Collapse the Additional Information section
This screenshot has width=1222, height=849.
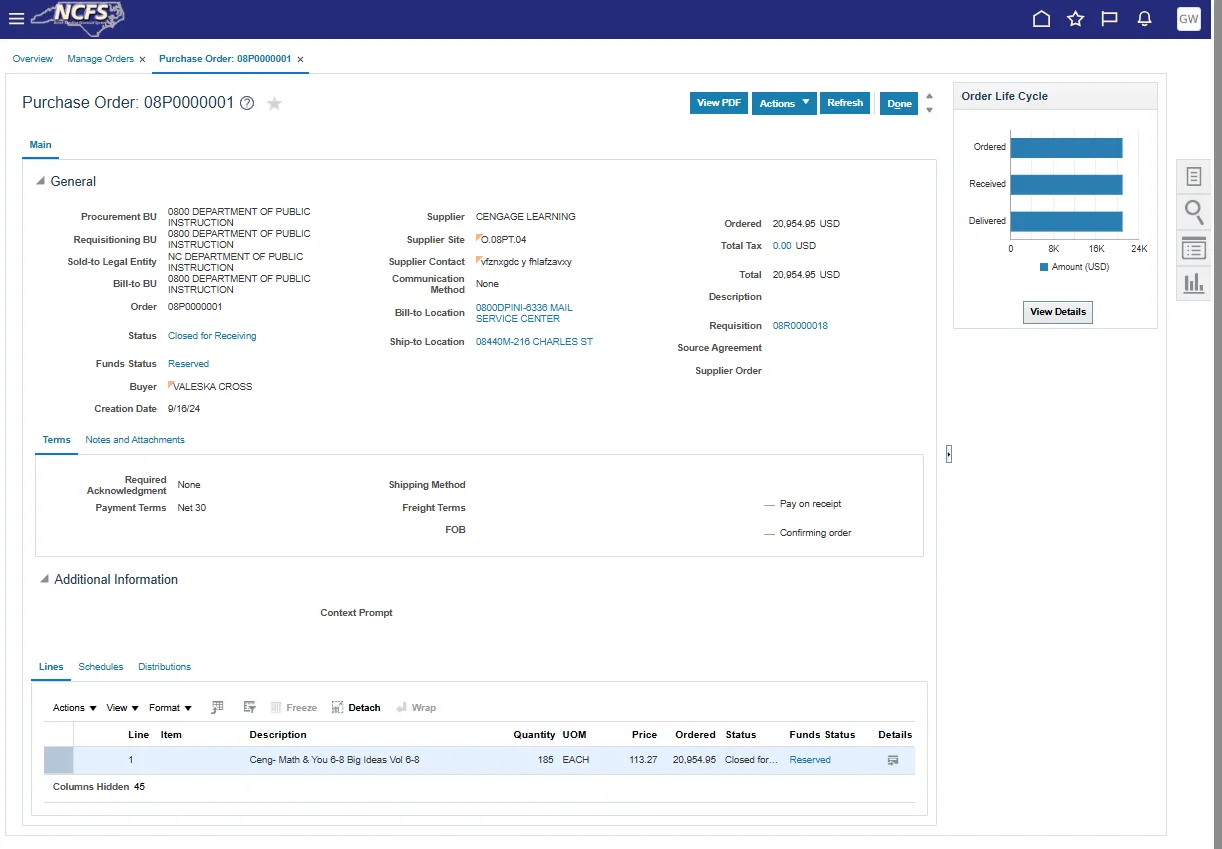coord(44,580)
